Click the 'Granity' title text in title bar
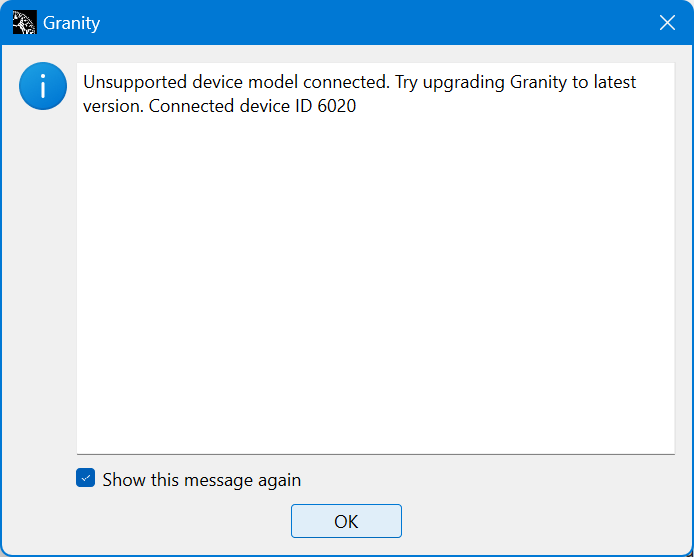This screenshot has height=557, width=694. [71, 23]
